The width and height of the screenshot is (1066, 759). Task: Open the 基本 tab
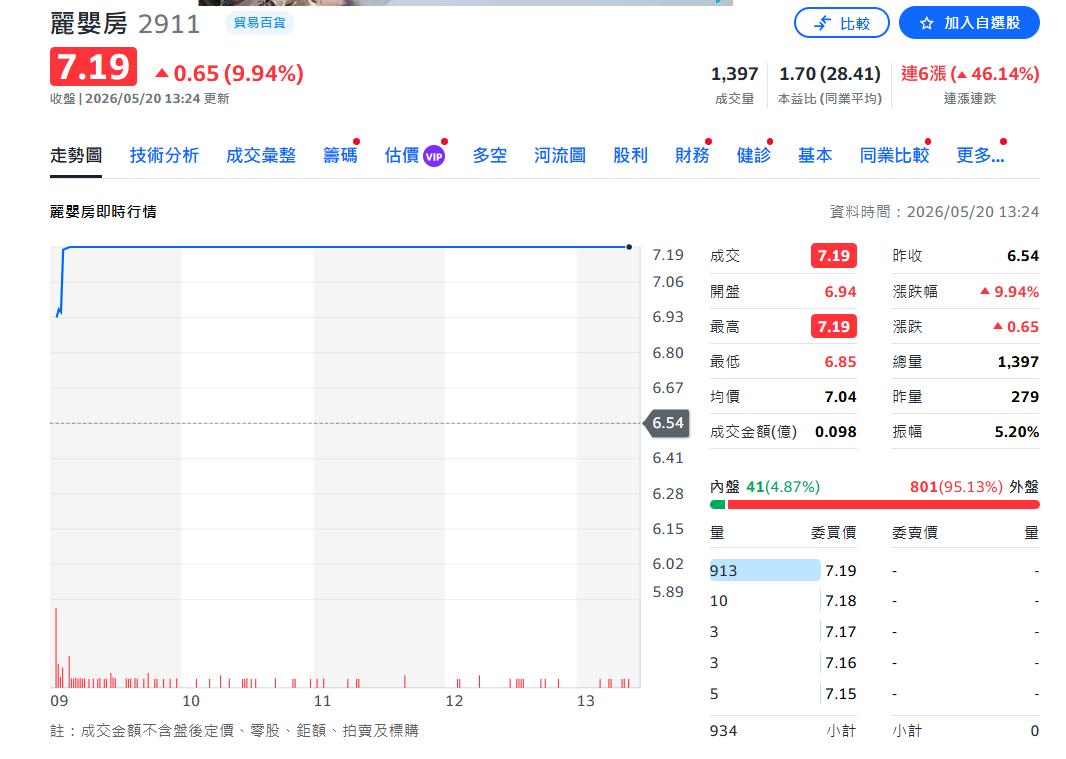814,156
